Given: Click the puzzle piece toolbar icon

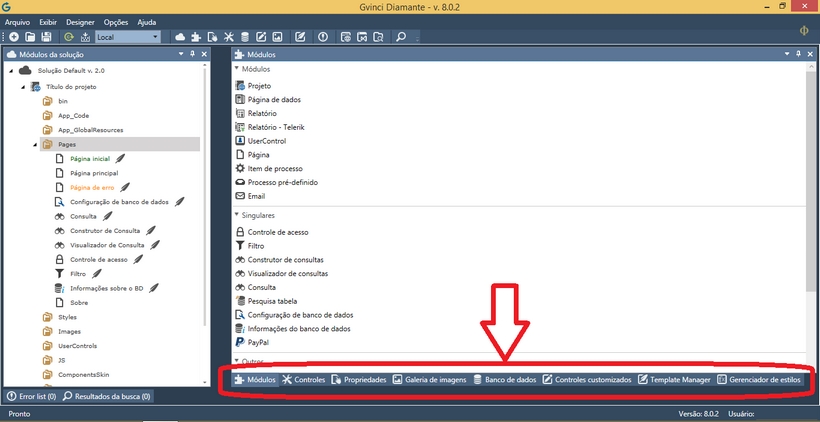Looking at the screenshot, I should click(197, 37).
